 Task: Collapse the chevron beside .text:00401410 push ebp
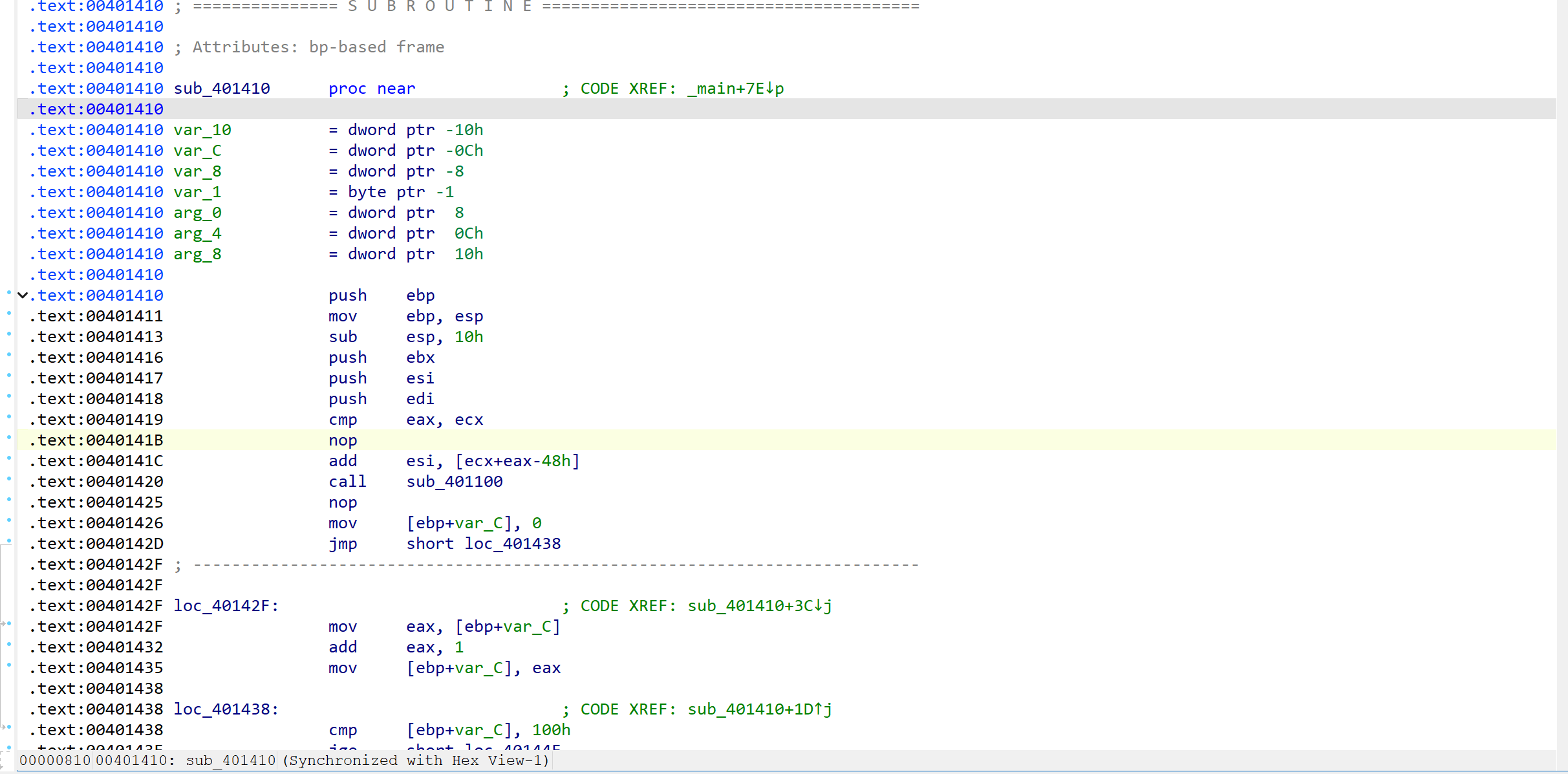point(23,296)
